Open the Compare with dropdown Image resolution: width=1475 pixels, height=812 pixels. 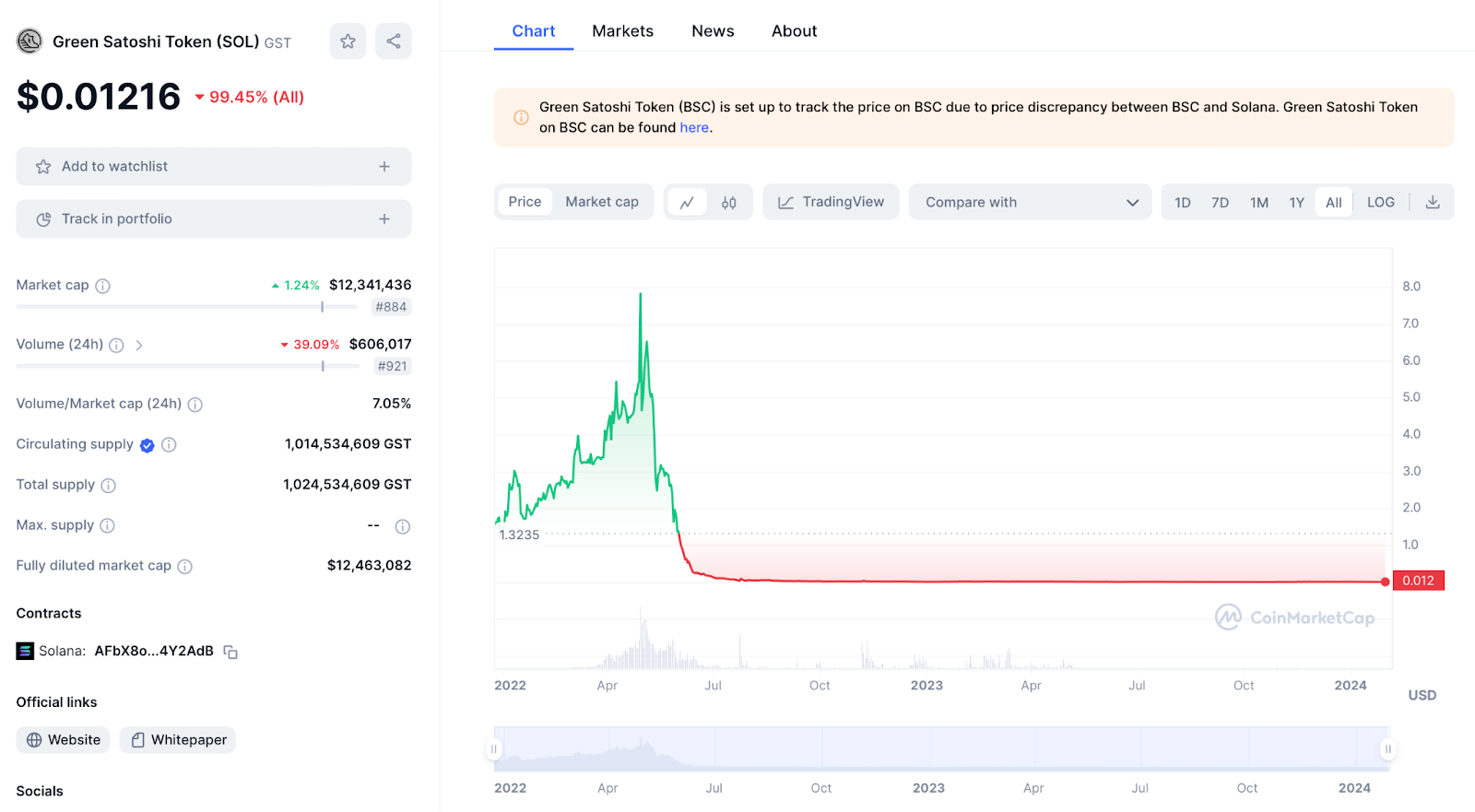click(1031, 202)
